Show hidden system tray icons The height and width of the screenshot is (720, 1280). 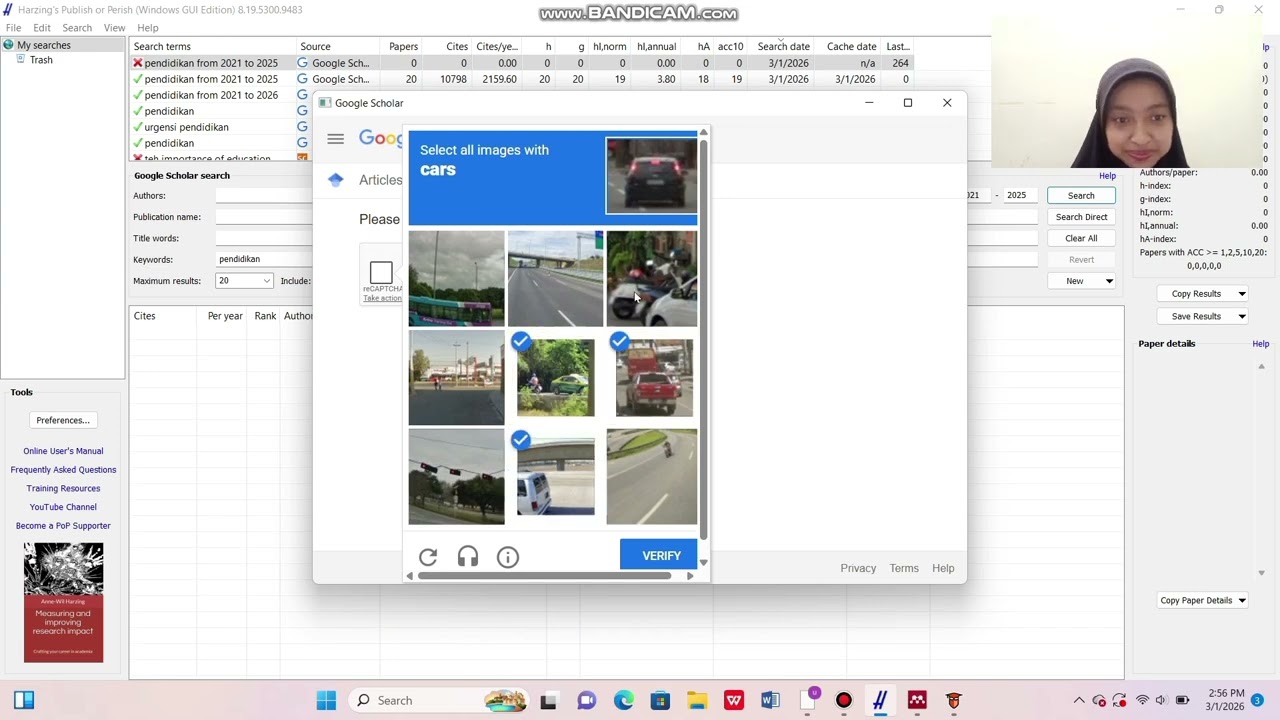1078,701
